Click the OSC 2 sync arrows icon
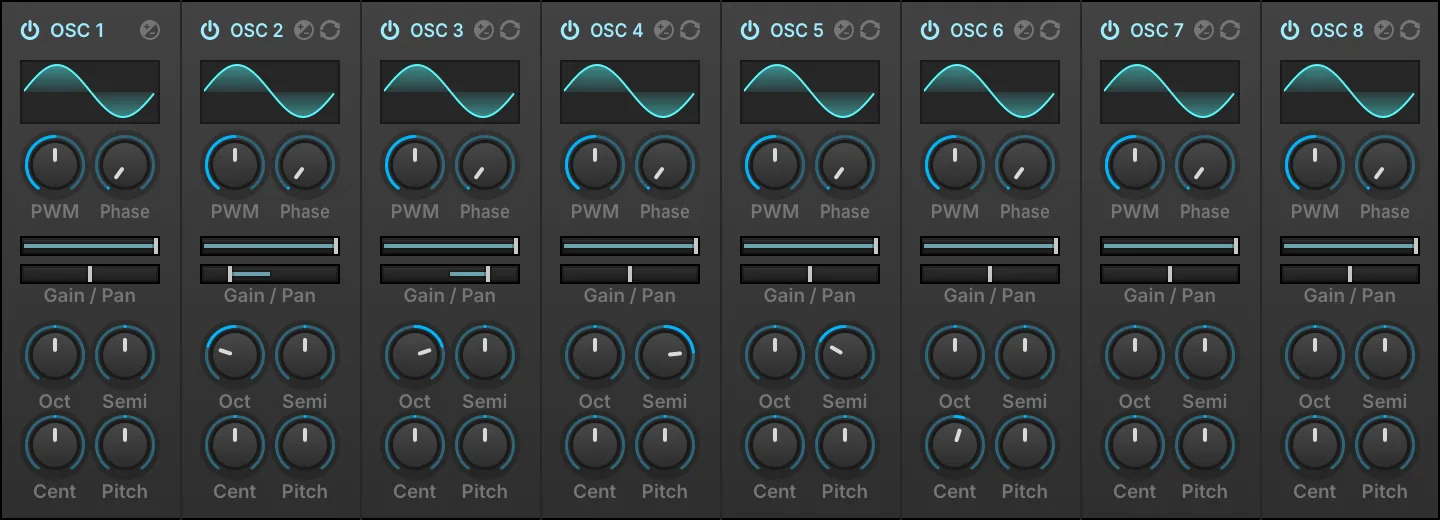The width and height of the screenshot is (1440, 520). [330, 31]
